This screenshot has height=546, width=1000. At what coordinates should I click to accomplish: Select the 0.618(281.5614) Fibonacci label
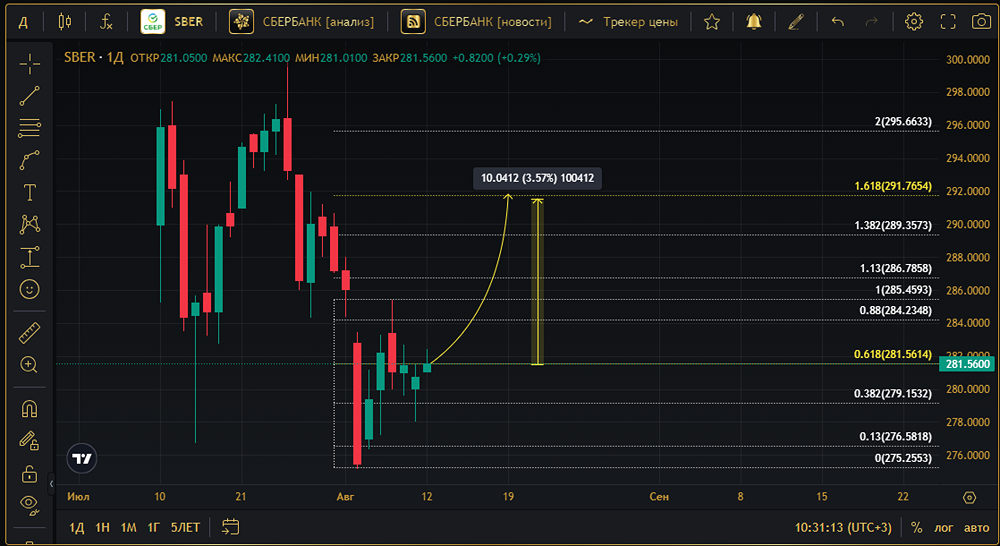coord(893,354)
